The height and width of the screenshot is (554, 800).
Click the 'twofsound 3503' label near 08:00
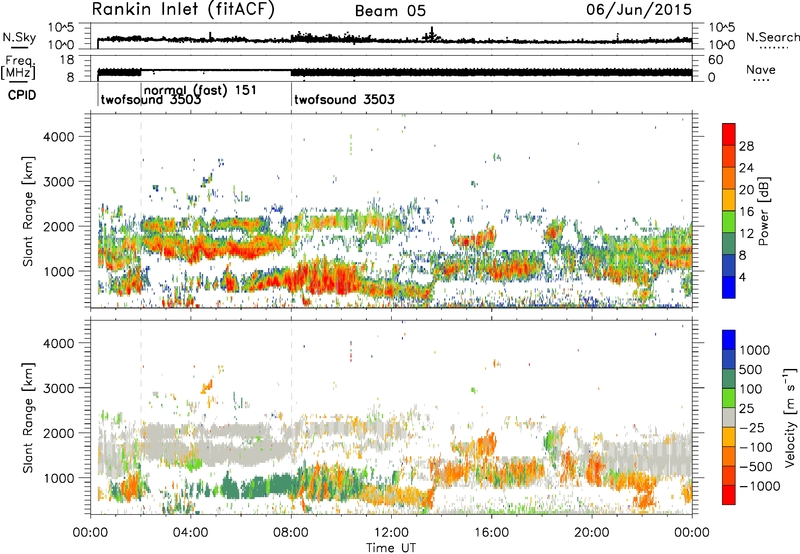coord(344,99)
